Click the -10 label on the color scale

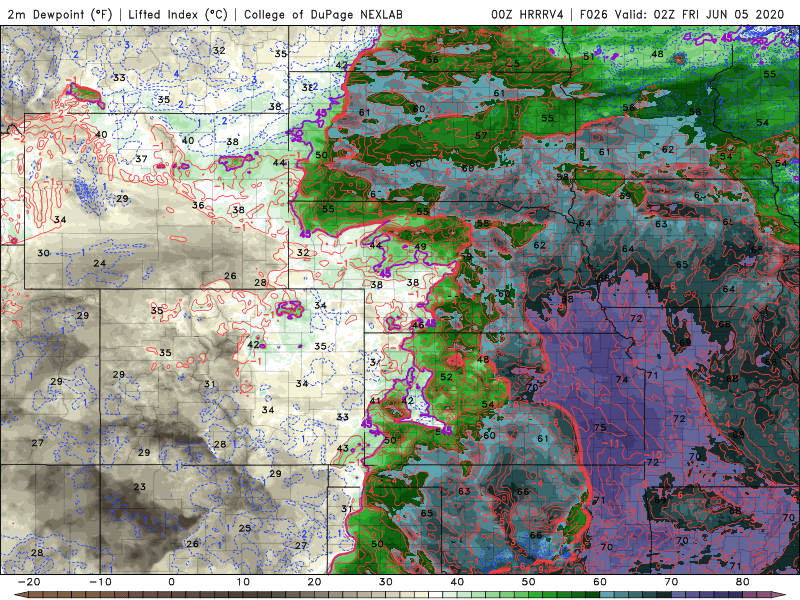pos(100,582)
